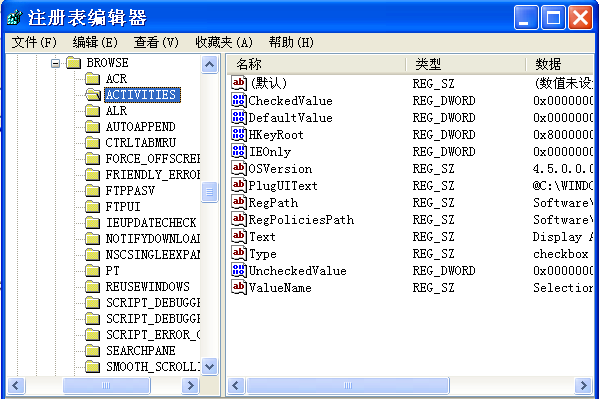Click value pane scroll right arrow
The height and width of the screenshot is (399, 600).
click(x=584, y=385)
